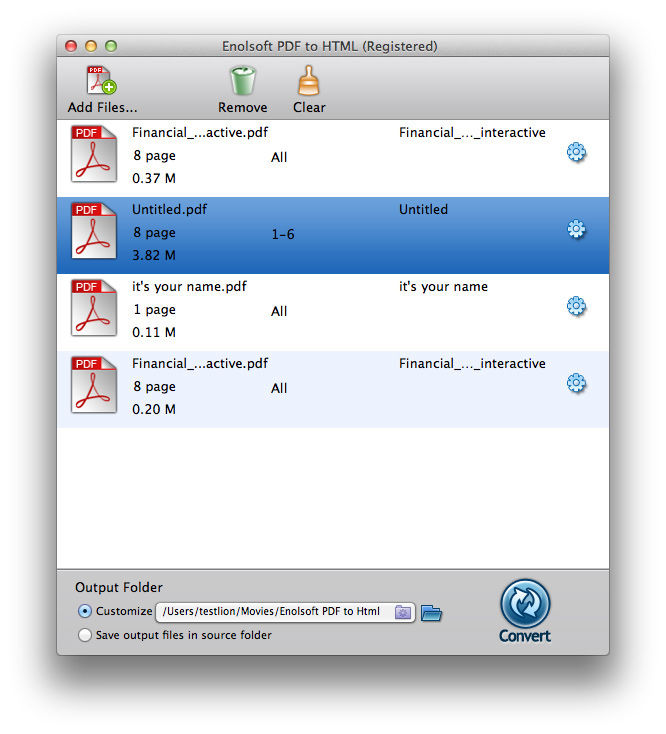Screen dimensions: 666x734
Task: Click output name of 0.20 M Financial file
Action: [x=472, y=364]
